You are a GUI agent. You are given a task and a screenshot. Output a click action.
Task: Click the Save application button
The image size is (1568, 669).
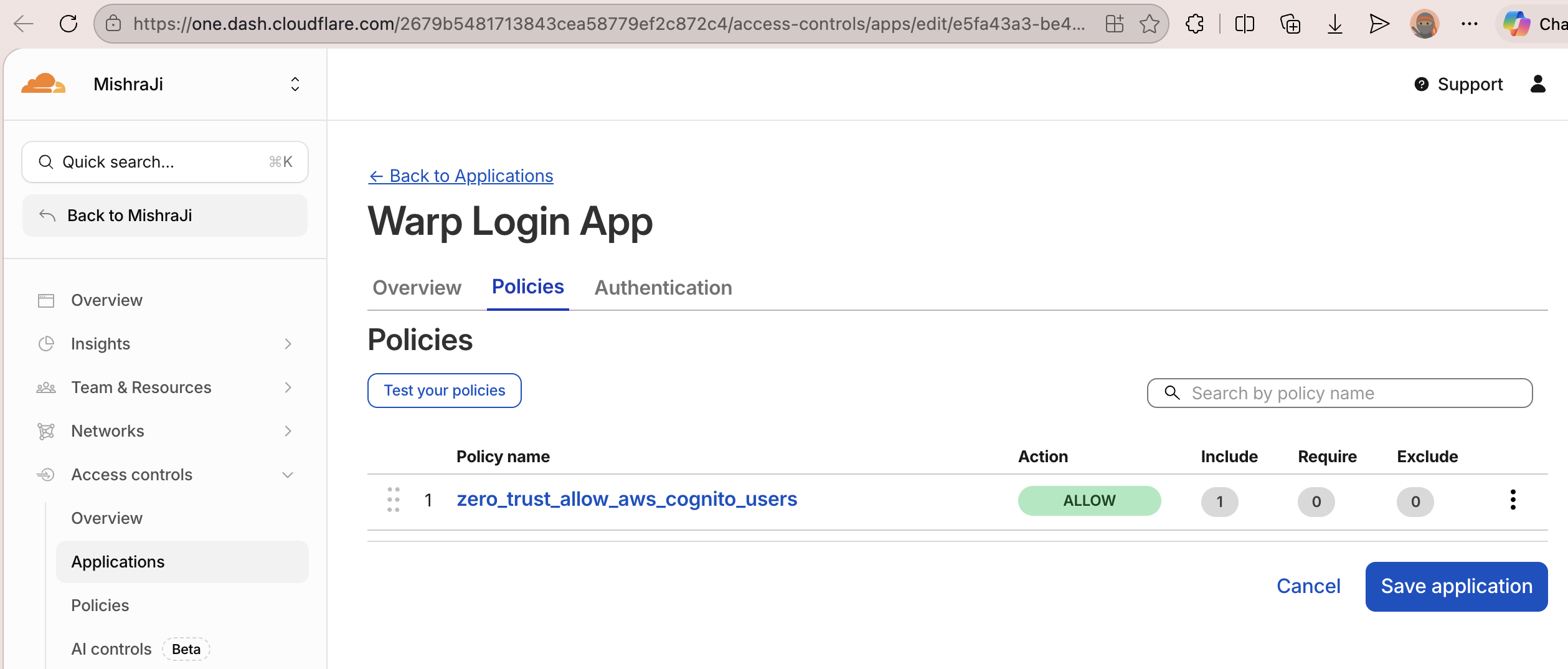(x=1456, y=586)
